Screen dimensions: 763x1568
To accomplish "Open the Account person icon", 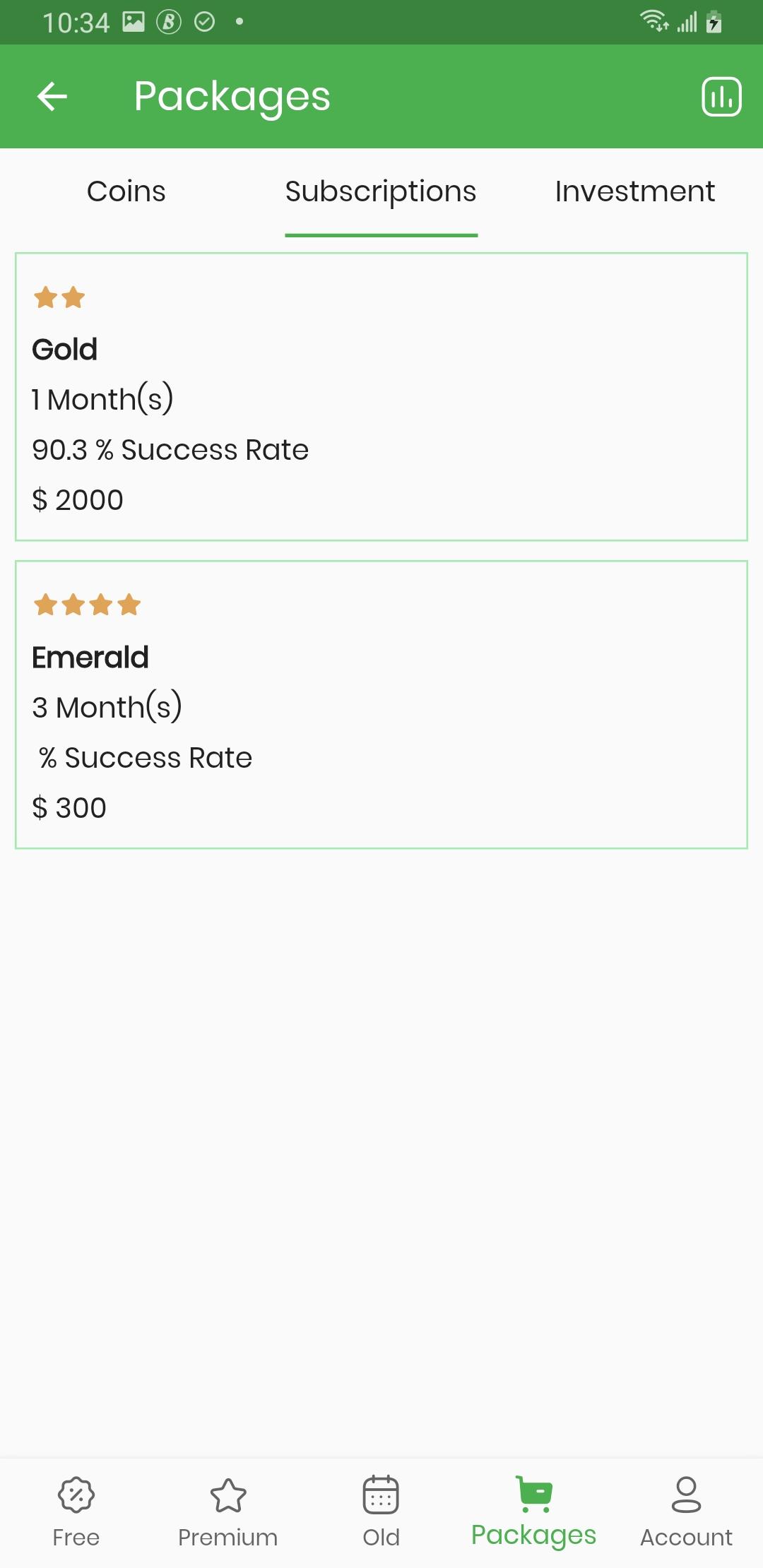I will pos(687,1495).
